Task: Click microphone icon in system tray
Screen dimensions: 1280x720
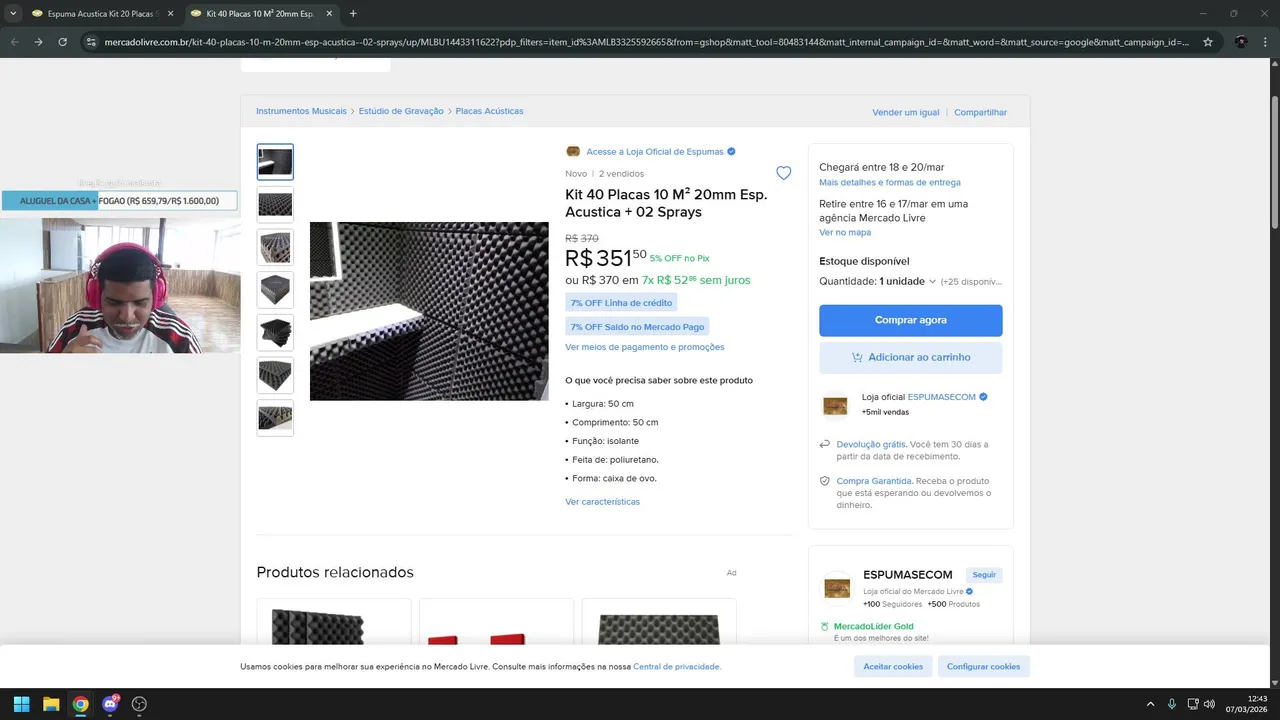Action: [x=1172, y=704]
